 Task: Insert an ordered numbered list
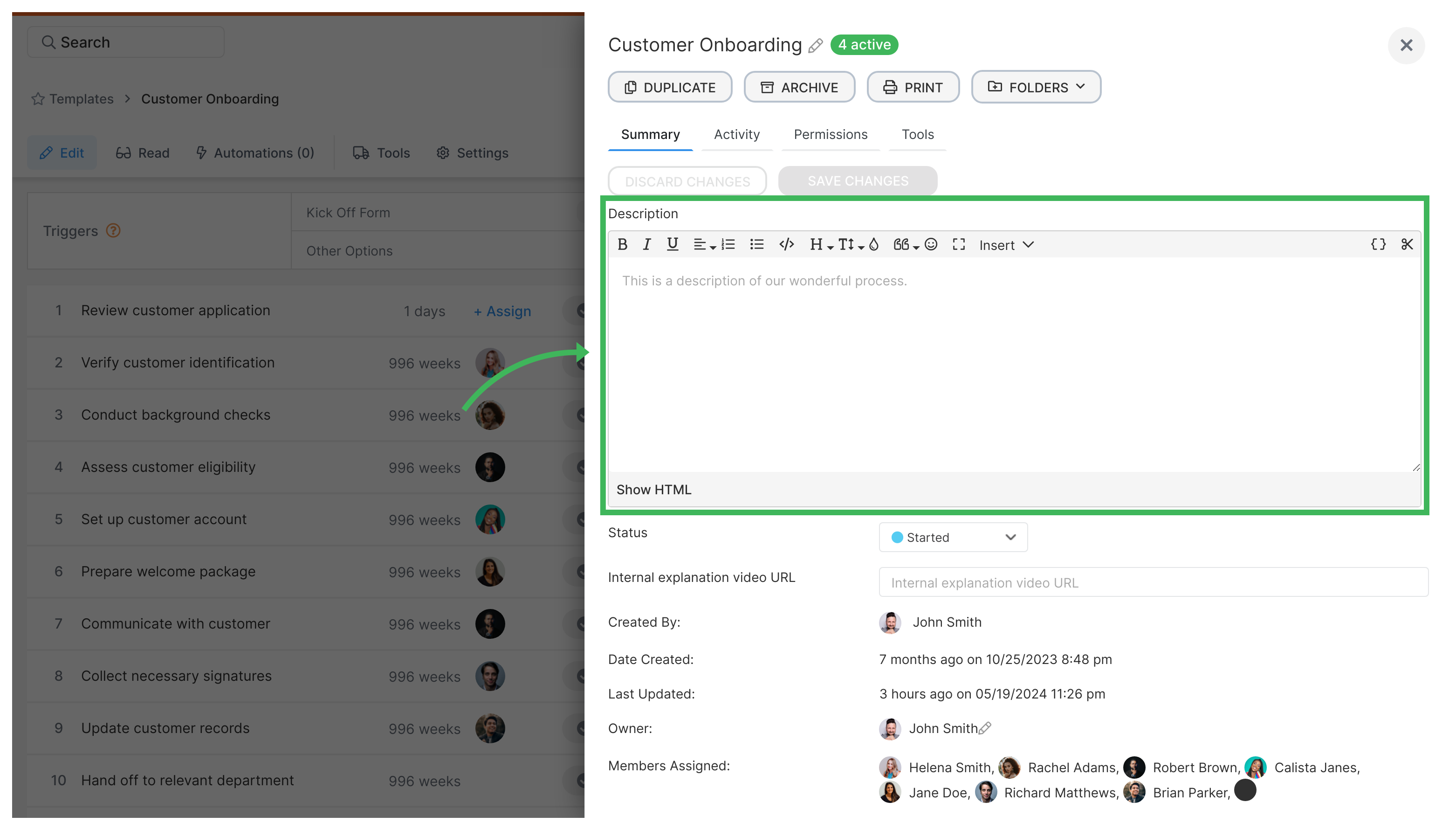click(728, 244)
